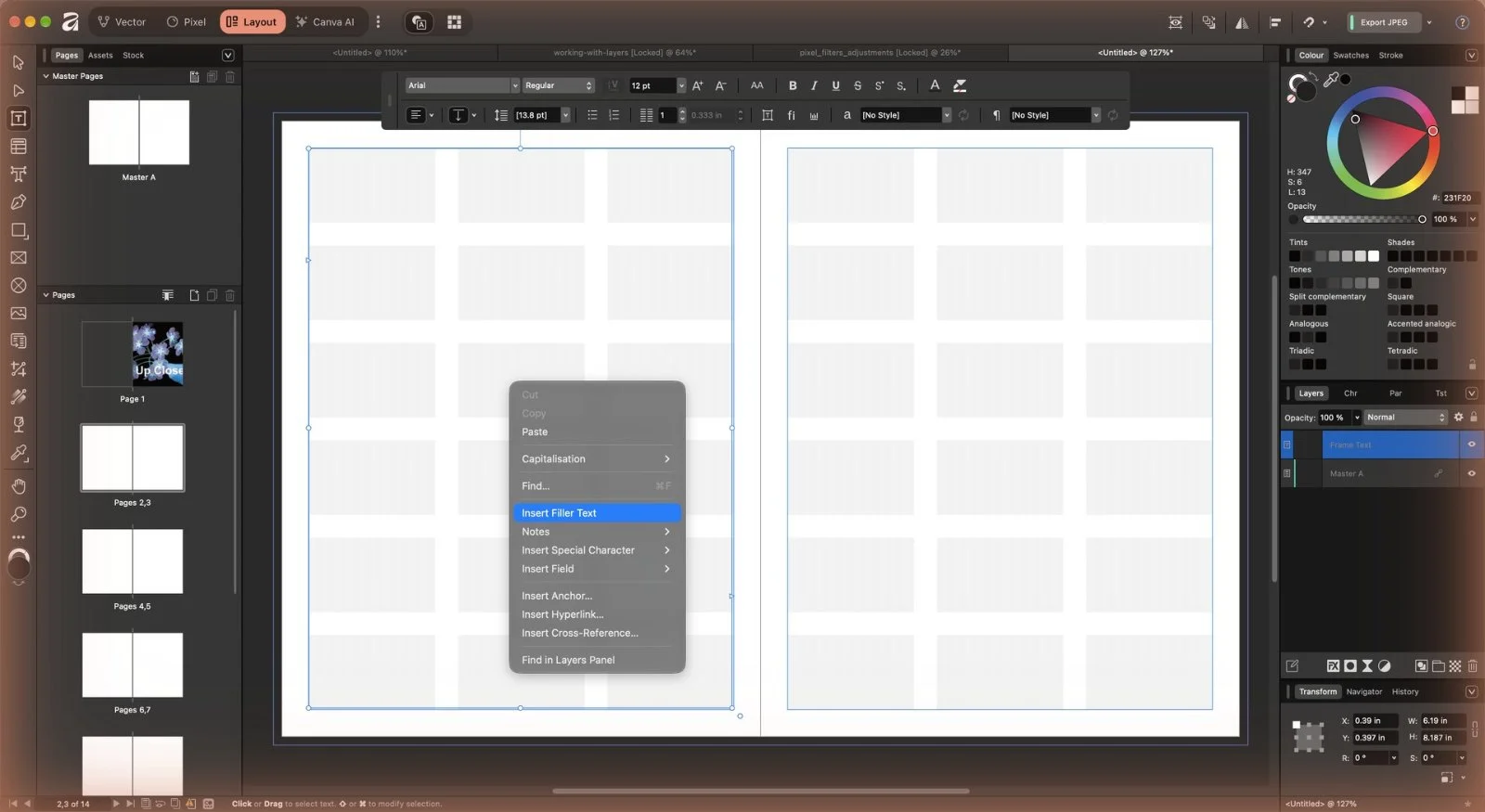Viewport: 1485px width, 812px height.
Task: Toggle standard ligatures (fi)
Action: tap(791, 115)
